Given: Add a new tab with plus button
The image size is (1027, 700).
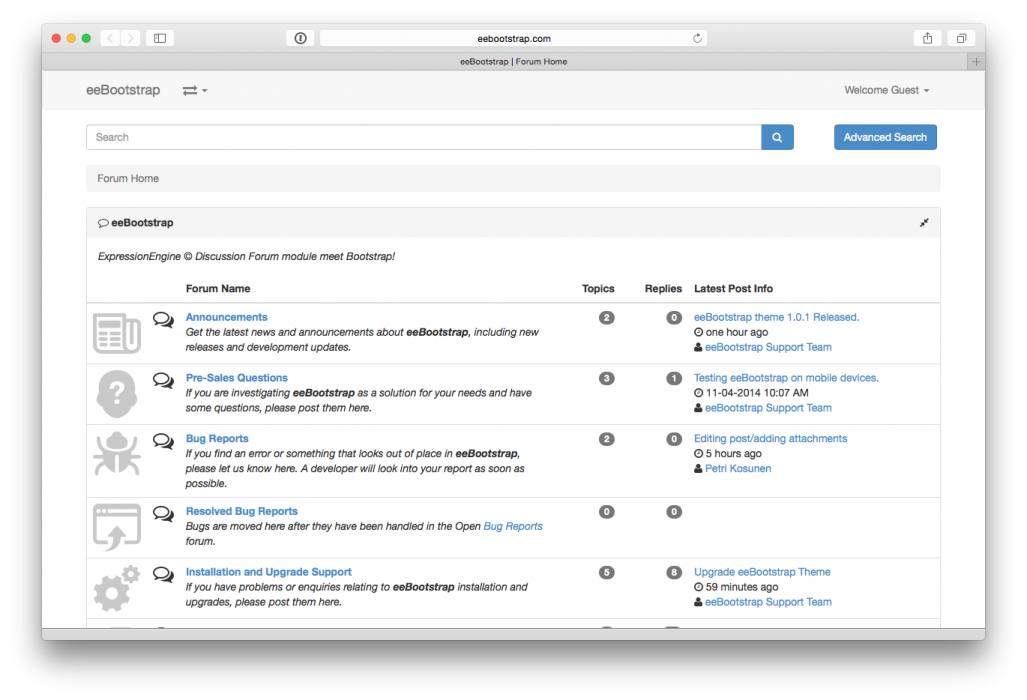Looking at the screenshot, I should pyautogui.click(x=976, y=62).
